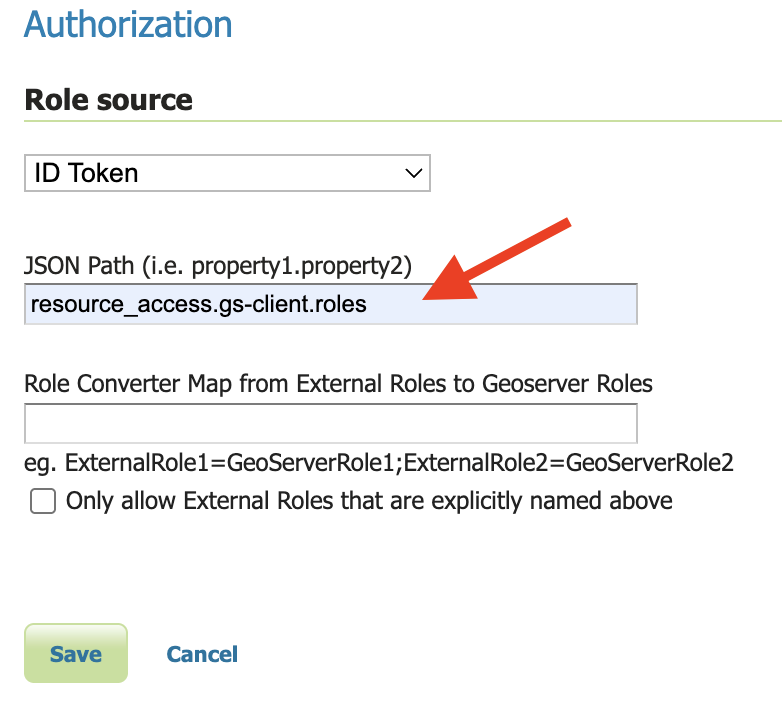Viewport: 782px width, 728px height.
Task: Click the 'resource_access.gs-client.roles' text in the field
Action: (x=199, y=305)
